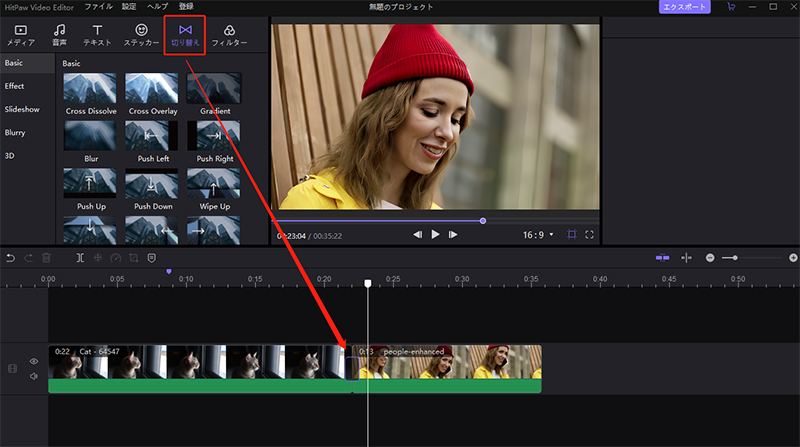This screenshot has height=447, width=800.
Task: Click the timeline playhead handle
Action: 367,283
